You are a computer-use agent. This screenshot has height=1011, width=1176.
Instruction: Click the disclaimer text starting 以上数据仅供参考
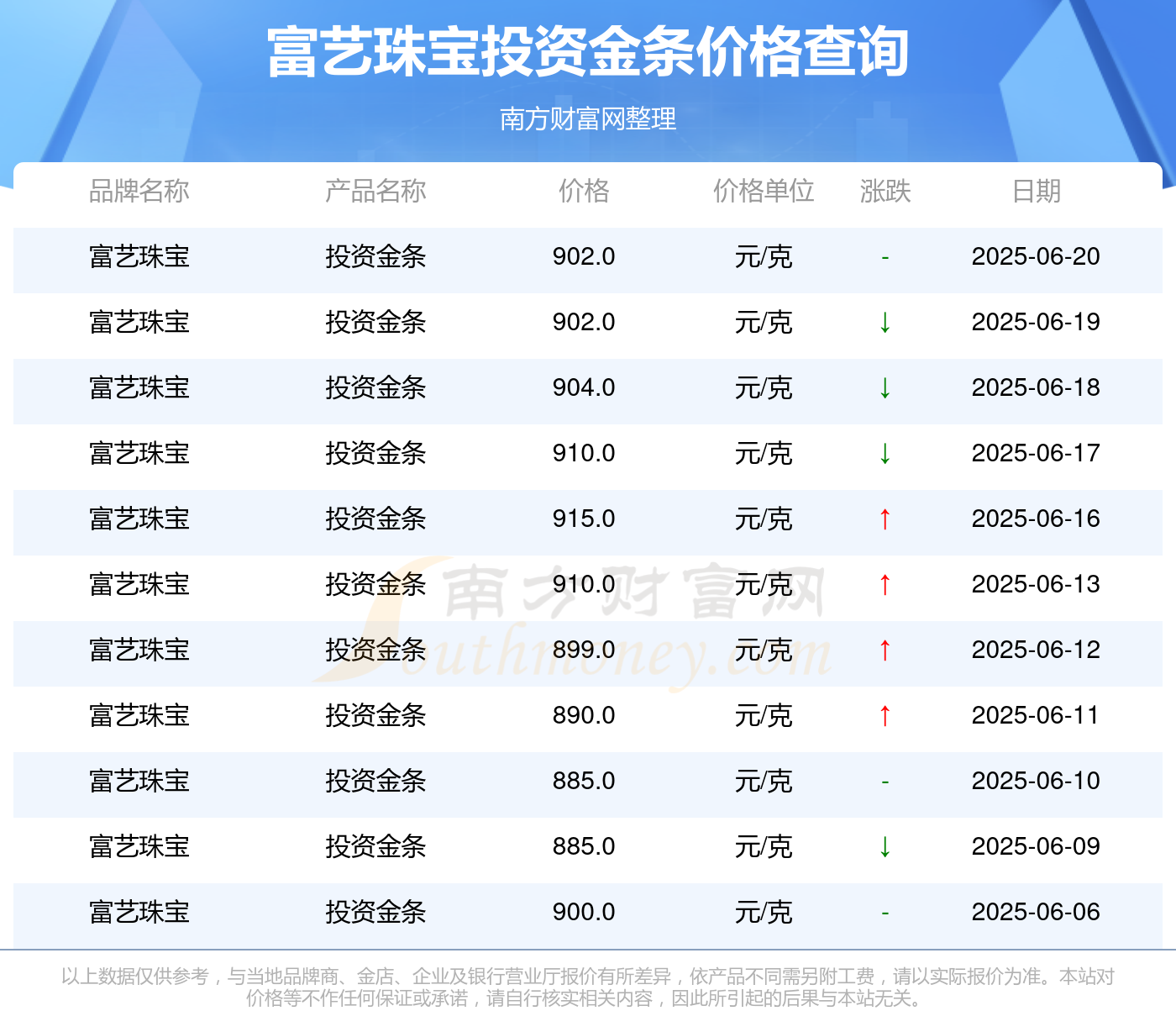588,987
